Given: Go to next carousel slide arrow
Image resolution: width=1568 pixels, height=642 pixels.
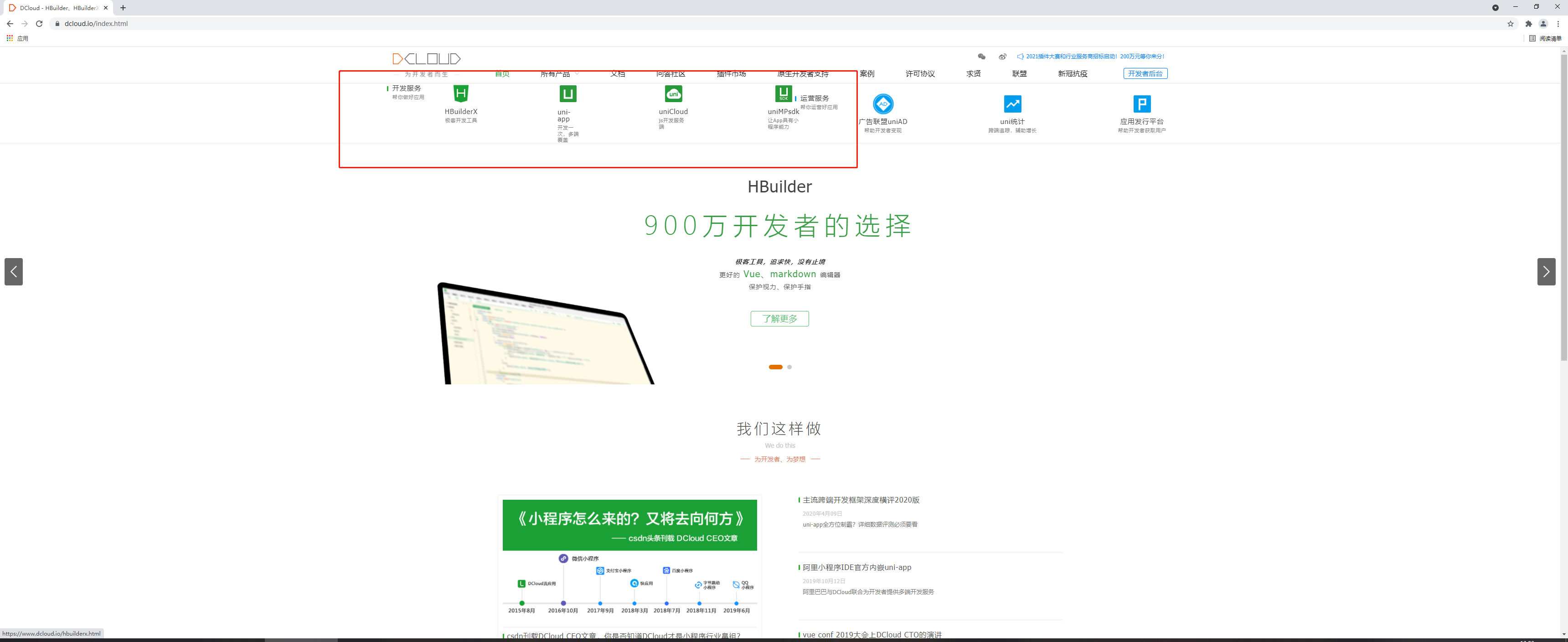Looking at the screenshot, I should [x=1546, y=272].
